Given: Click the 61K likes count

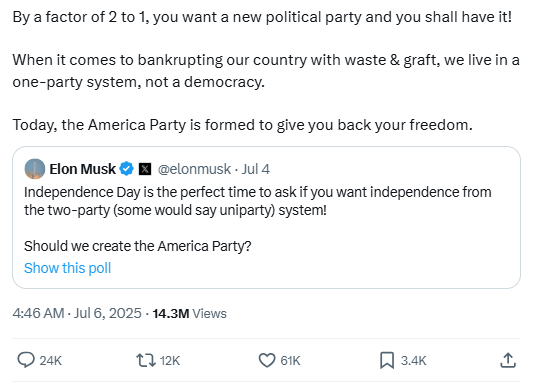Looking at the screenshot, I should coord(290,361).
